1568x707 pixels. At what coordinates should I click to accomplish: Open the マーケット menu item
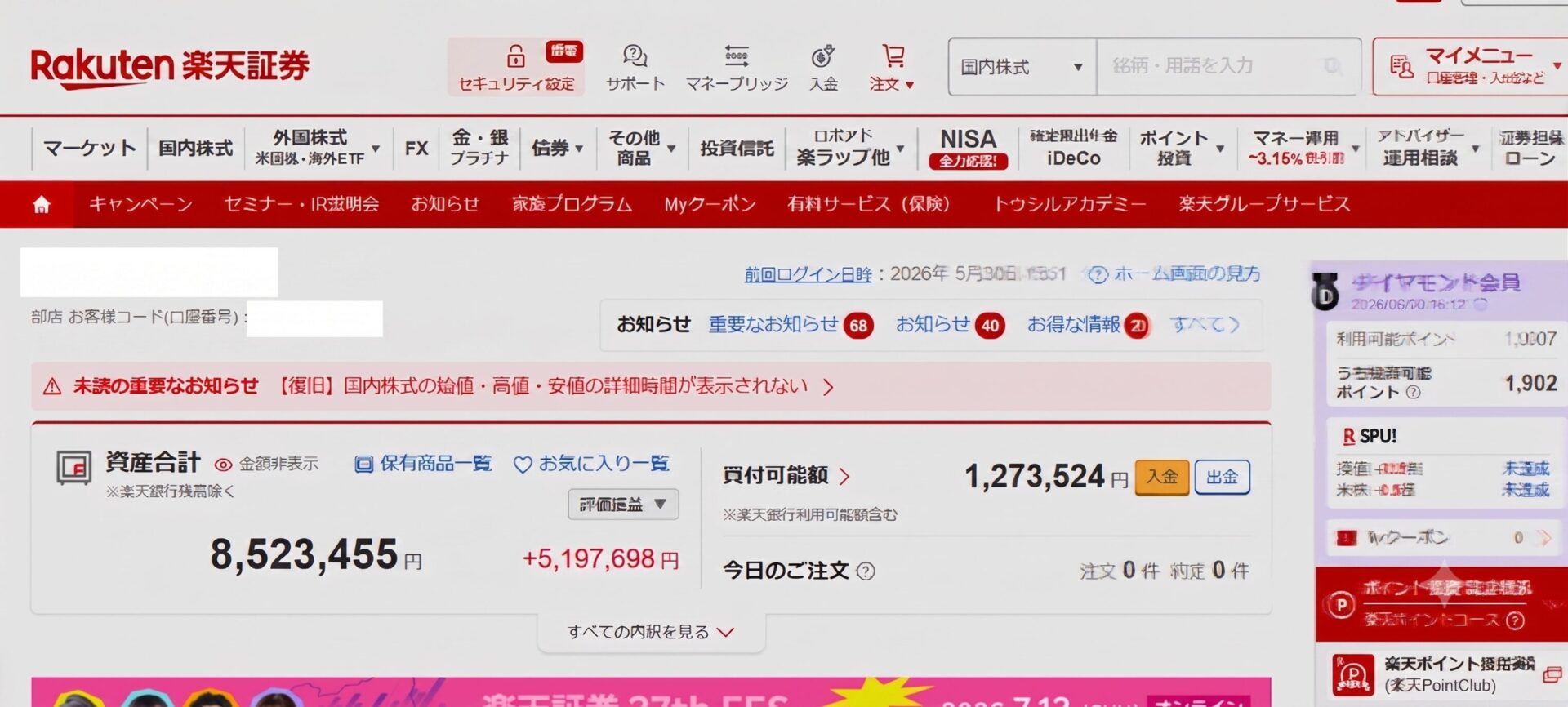(x=89, y=148)
